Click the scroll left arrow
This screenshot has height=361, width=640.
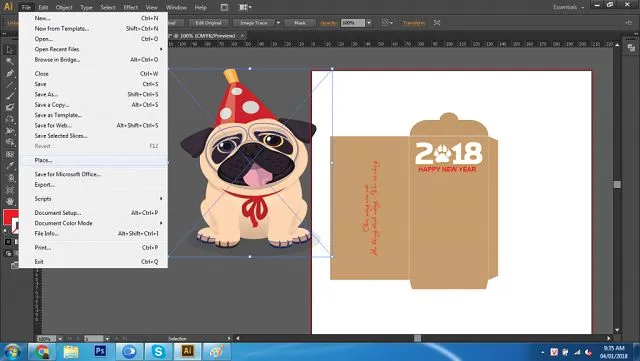[238, 339]
